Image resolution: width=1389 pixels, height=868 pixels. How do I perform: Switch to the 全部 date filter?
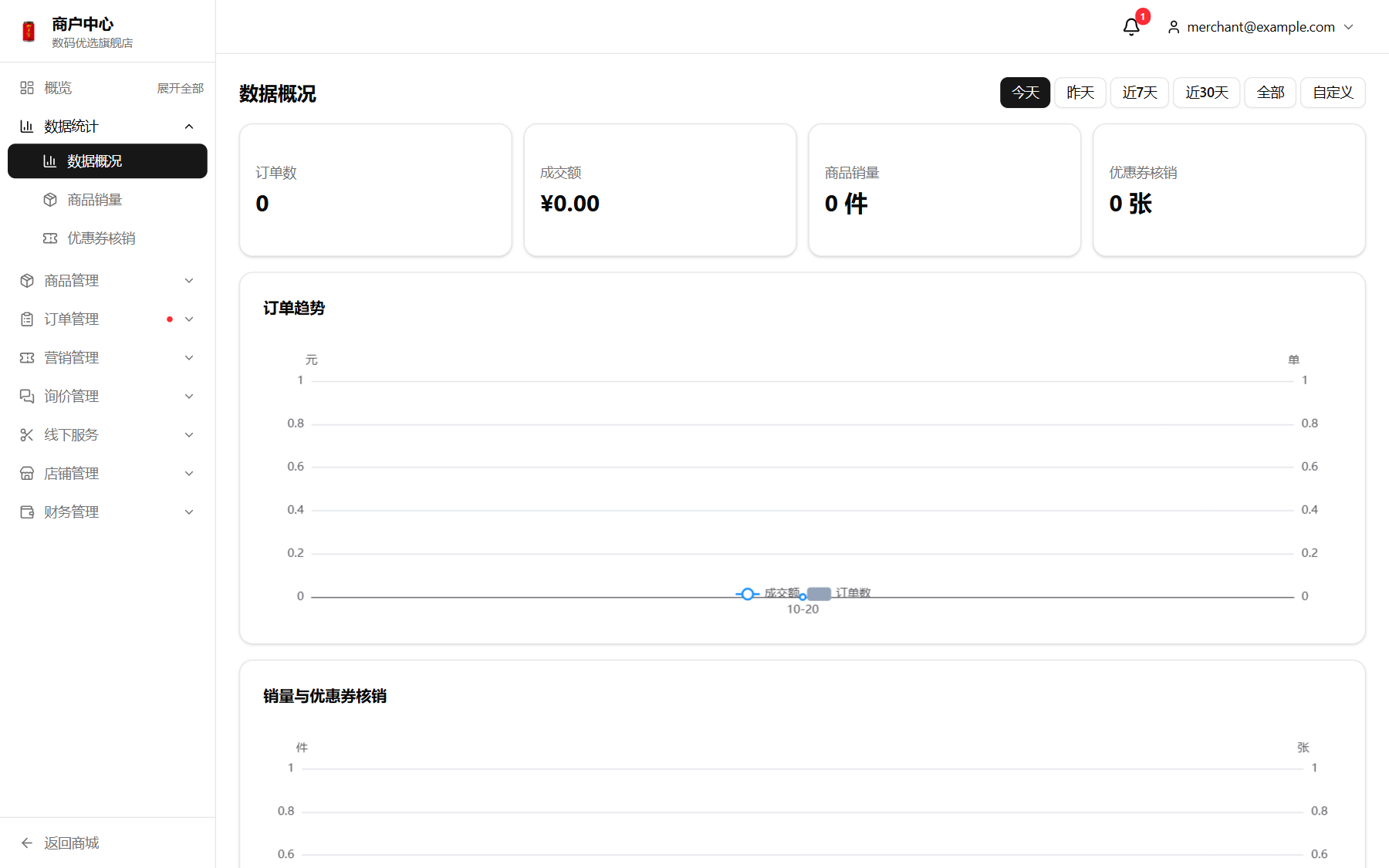(x=1270, y=93)
